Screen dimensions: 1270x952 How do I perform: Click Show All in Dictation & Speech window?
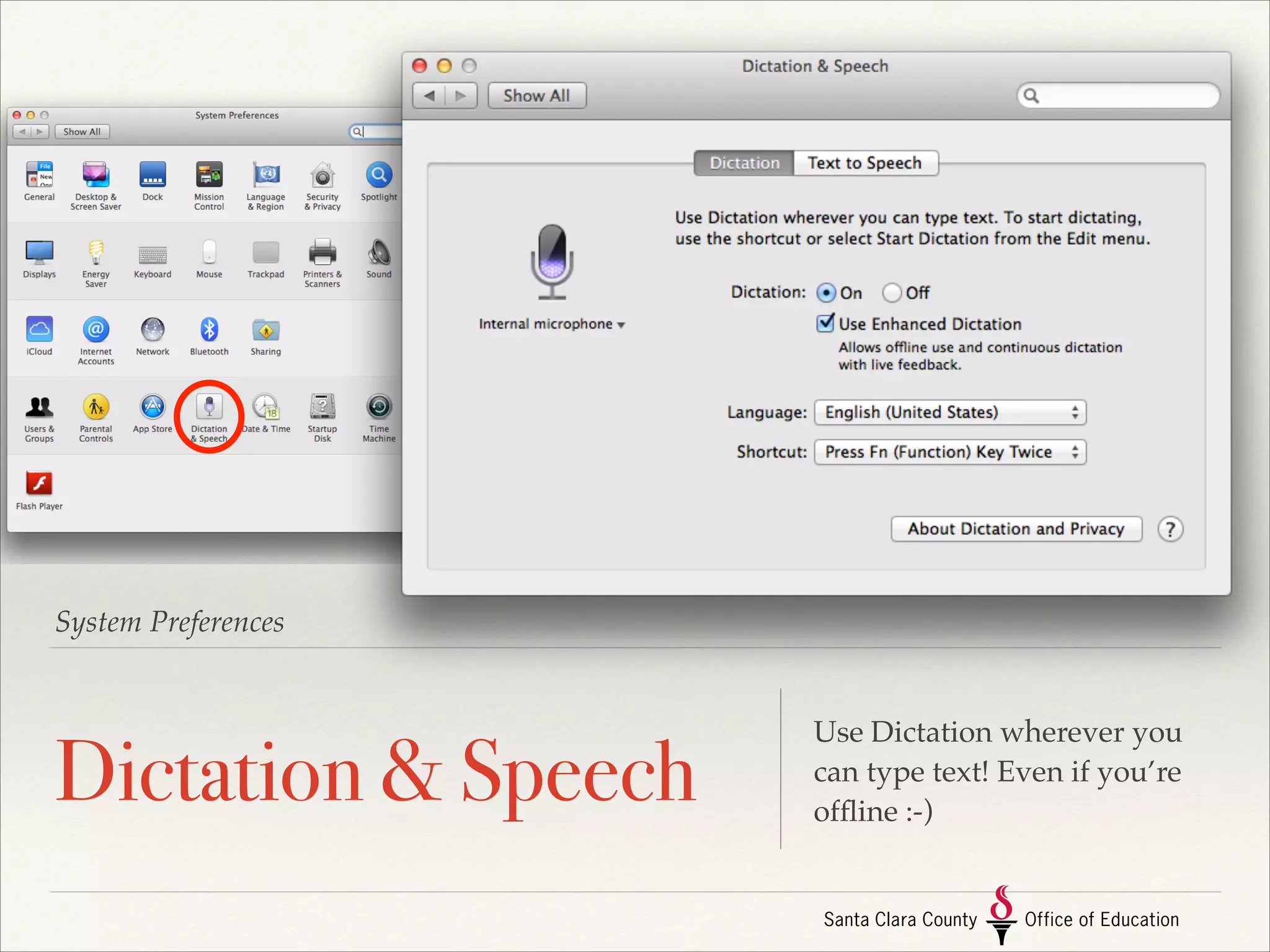click(x=536, y=95)
